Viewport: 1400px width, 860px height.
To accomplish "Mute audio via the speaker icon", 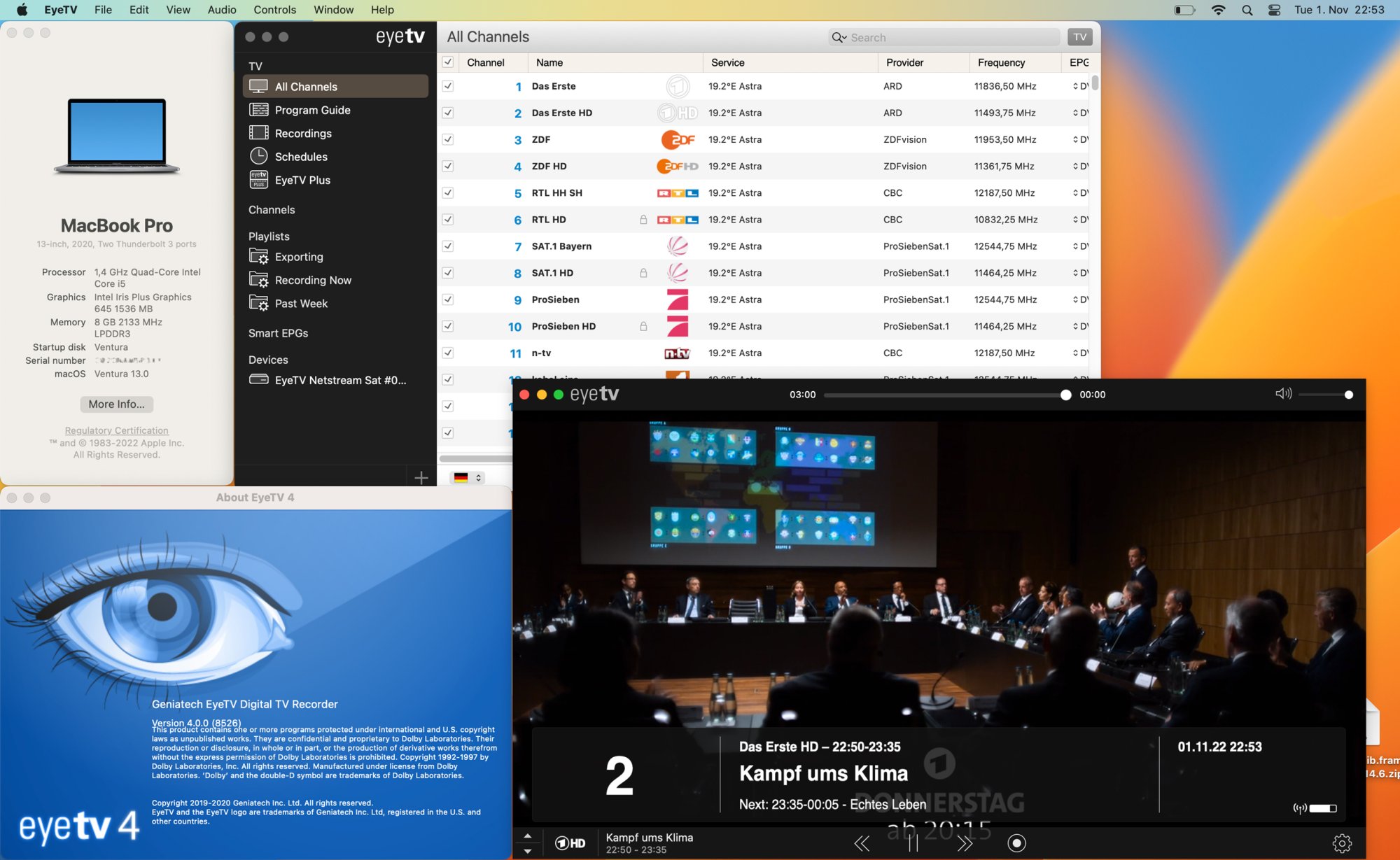I will pyautogui.click(x=1282, y=394).
